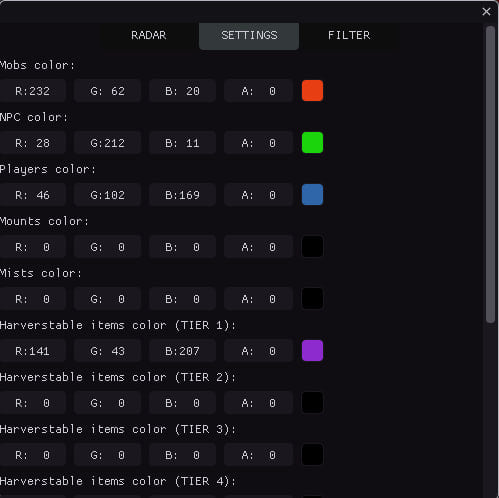The height and width of the screenshot is (498, 499).
Task: Select the TIER 1 R:141 field
Action: (32, 351)
